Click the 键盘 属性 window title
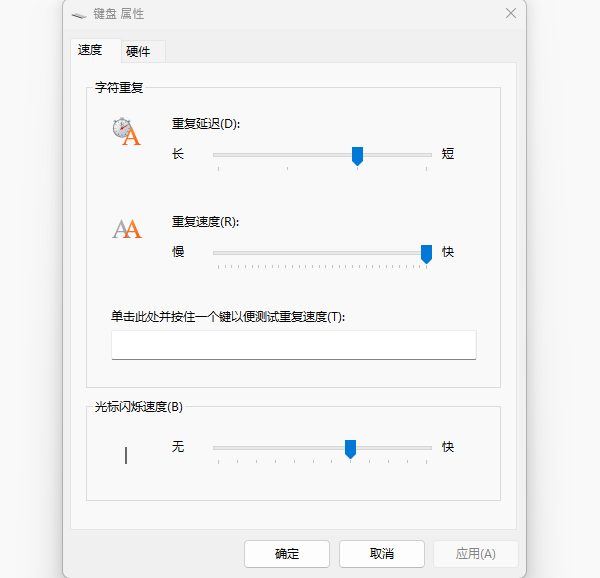Viewport: 600px width, 578px height. click(x=119, y=14)
